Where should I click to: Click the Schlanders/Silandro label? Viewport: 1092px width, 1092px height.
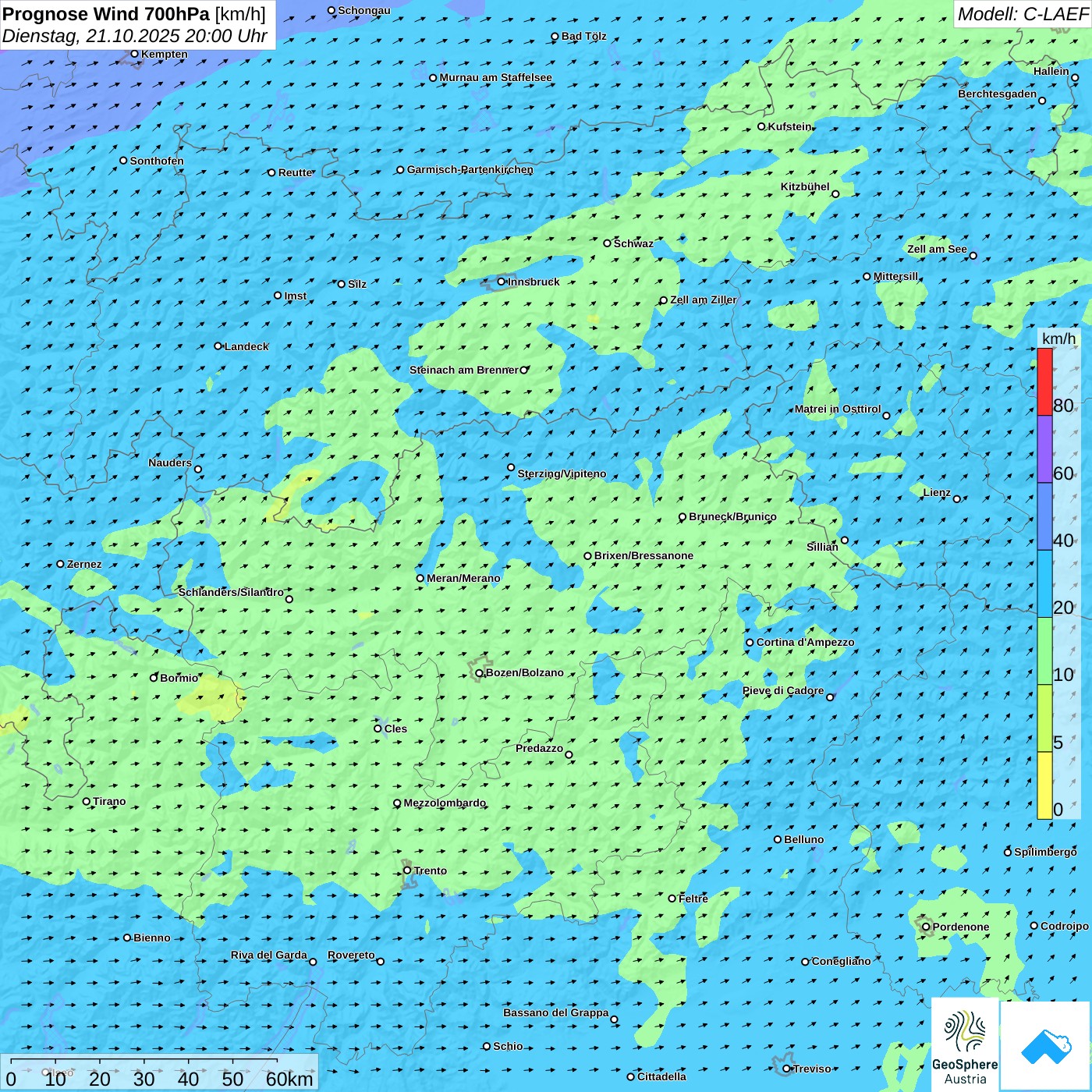pyautogui.click(x=231, y=592)
